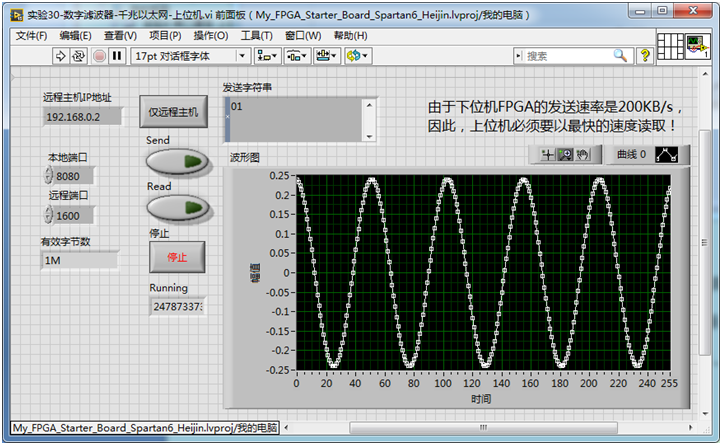The height and width of the screenshot is (445, 722).
Task: Click the LabVIEW title bar icon
Action: coord(17,15)
